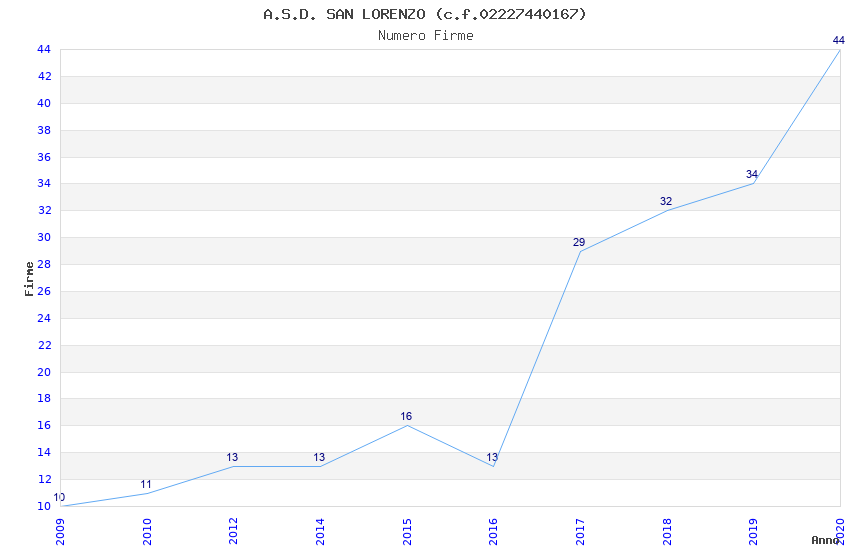Click data label 13 above 2012
This screenshot has height=550, width=850.
[x=232, y=457]
